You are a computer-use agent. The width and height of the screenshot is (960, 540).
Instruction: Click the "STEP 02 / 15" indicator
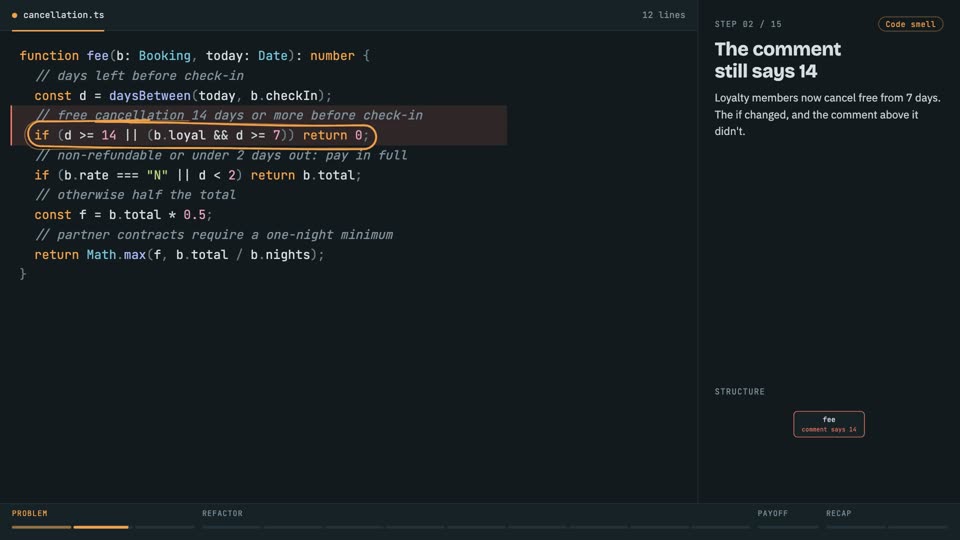tap(748, 24)
